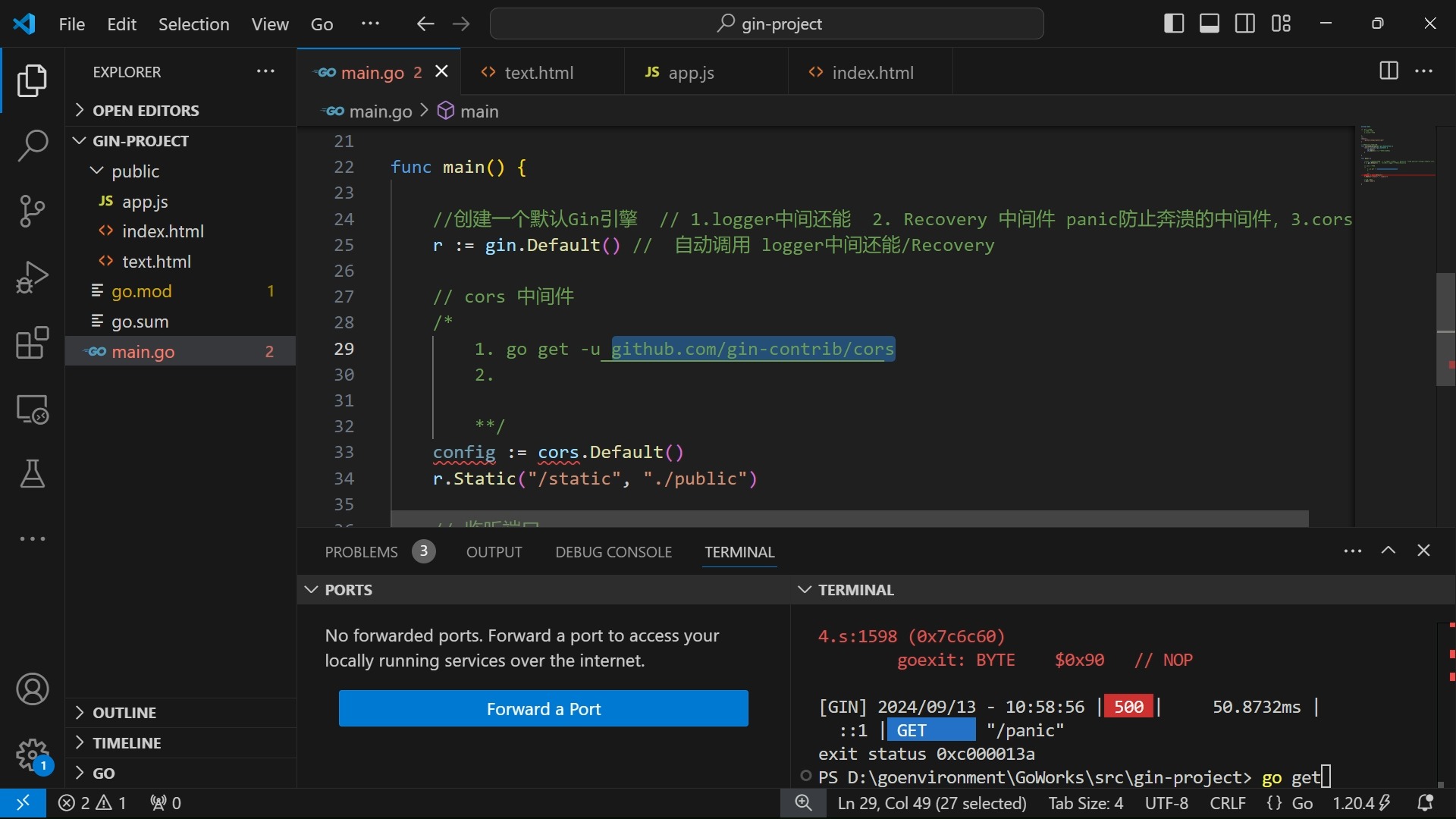Open the Run and Debug view
The width and height of the screenshot is (1456, 819).
click(x=32, y=277)
